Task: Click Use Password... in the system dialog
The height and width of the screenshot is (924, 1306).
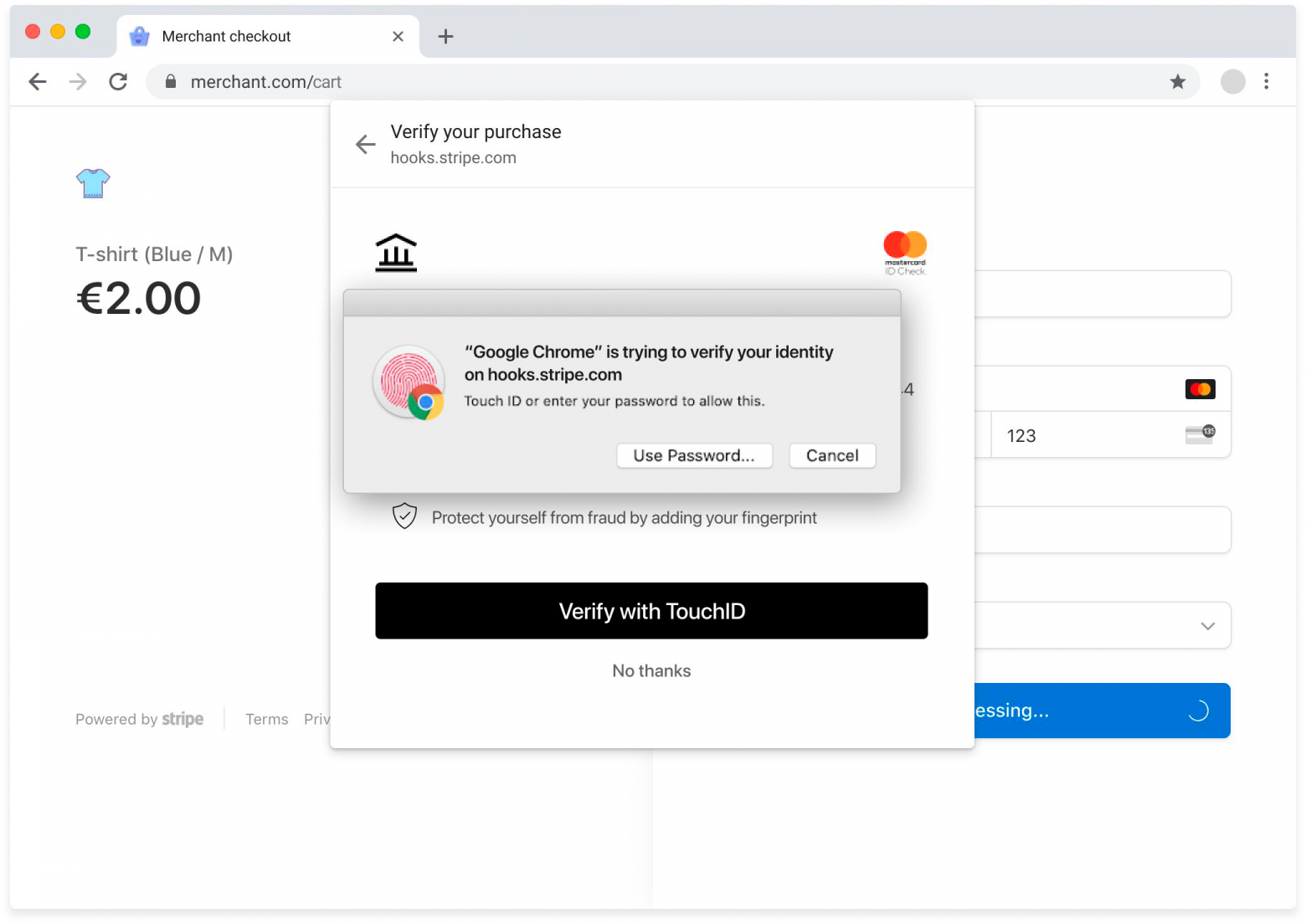Action: [x=694, y=455]
